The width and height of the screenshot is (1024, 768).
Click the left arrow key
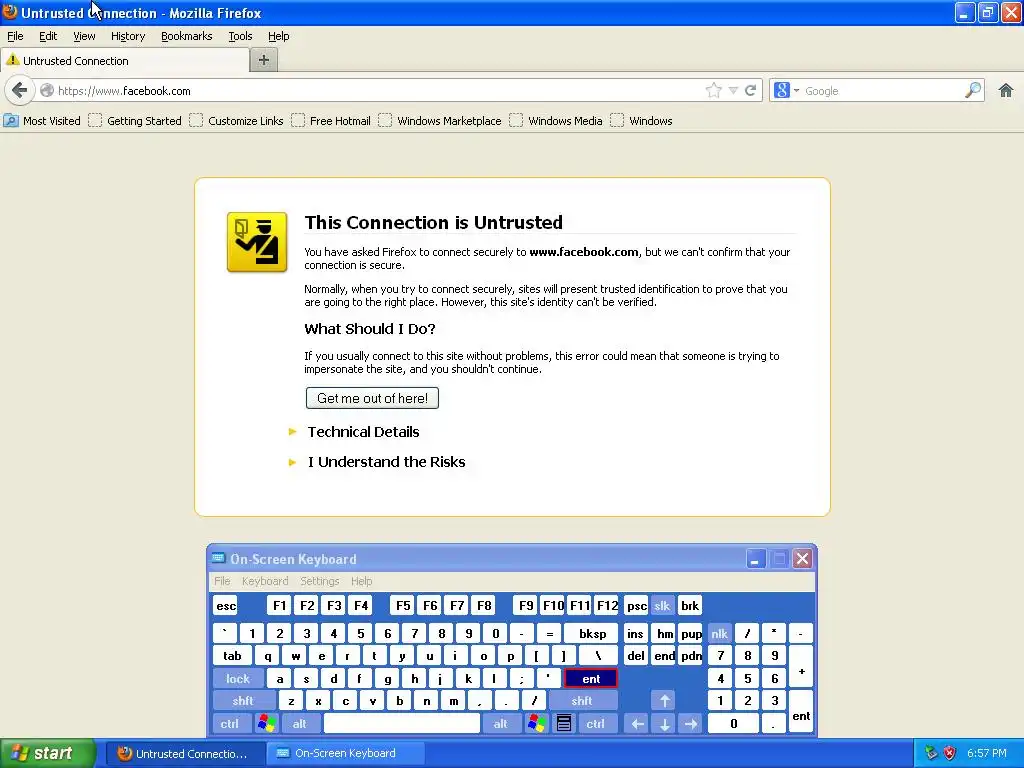(638, 724)
